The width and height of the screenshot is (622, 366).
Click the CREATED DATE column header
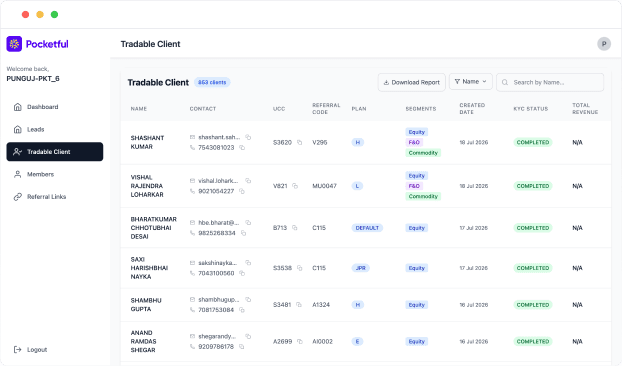pos(472,109)
